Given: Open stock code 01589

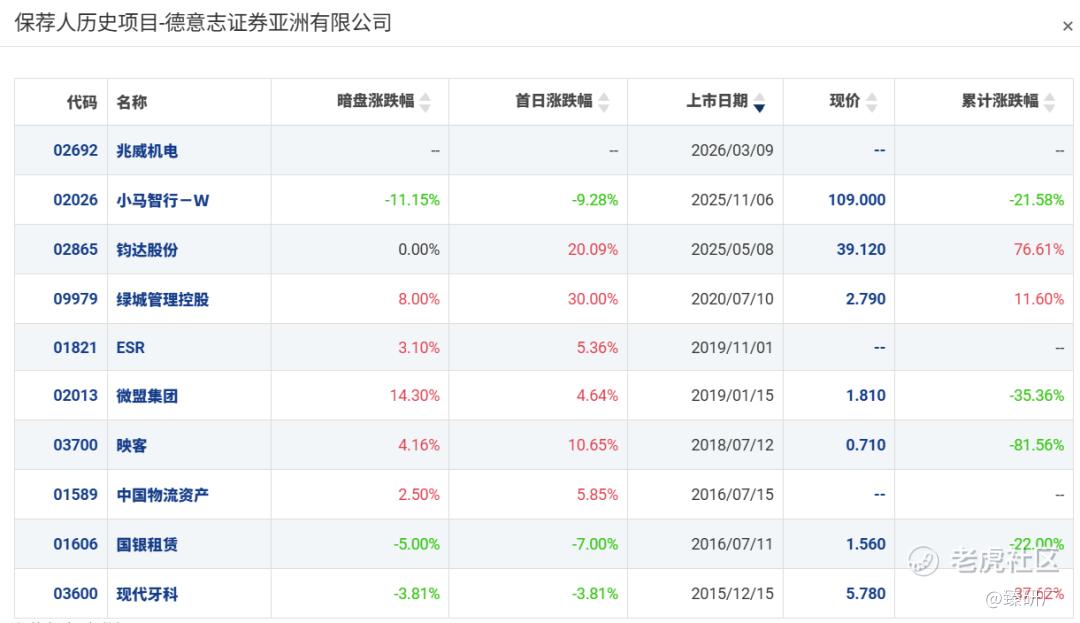Looking at the screenshot, I should coord(76,494).
